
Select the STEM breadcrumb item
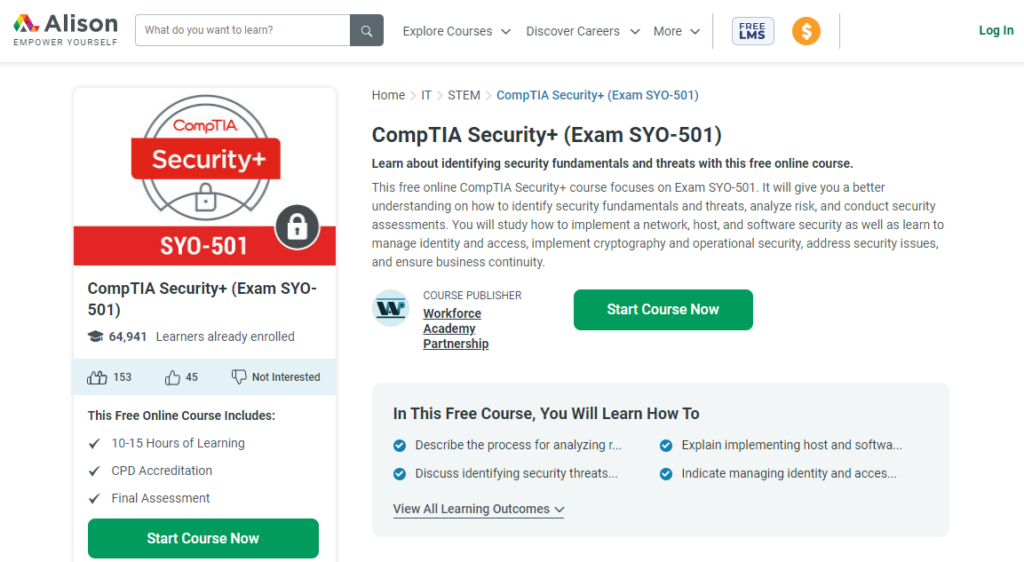(x=464, y=95)
